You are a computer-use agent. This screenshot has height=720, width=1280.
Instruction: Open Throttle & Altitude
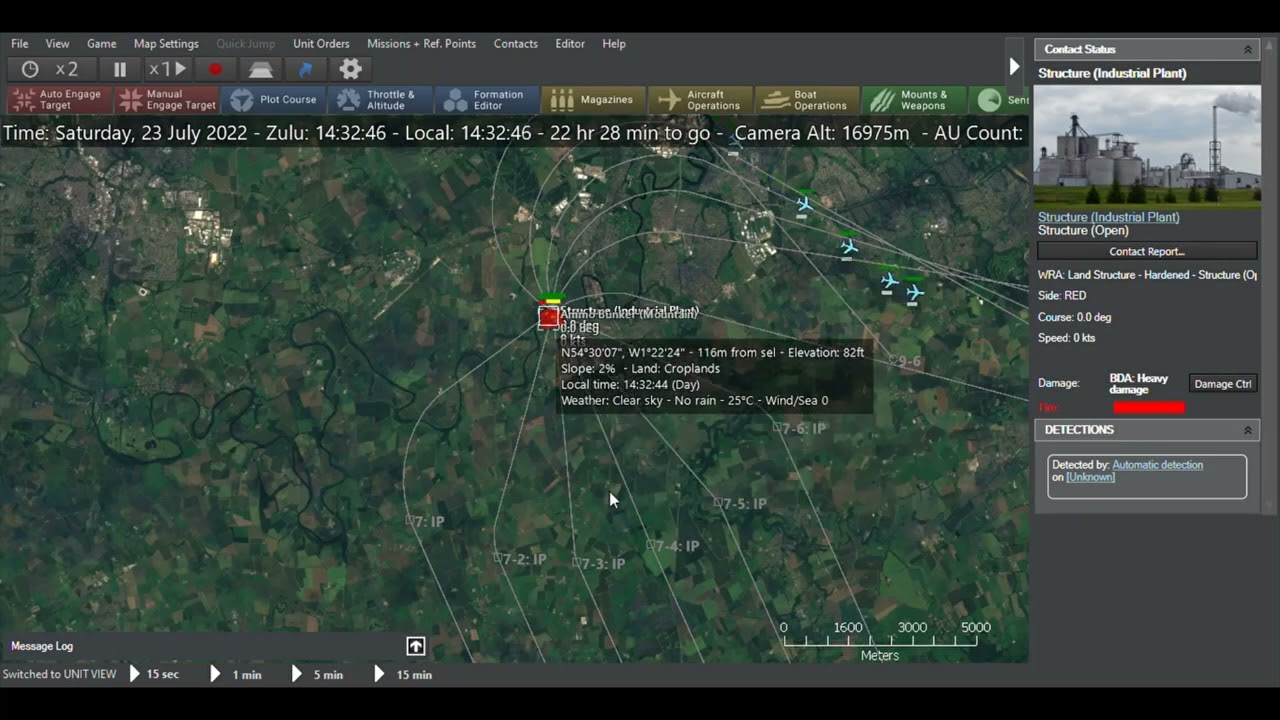click(381, 100)
